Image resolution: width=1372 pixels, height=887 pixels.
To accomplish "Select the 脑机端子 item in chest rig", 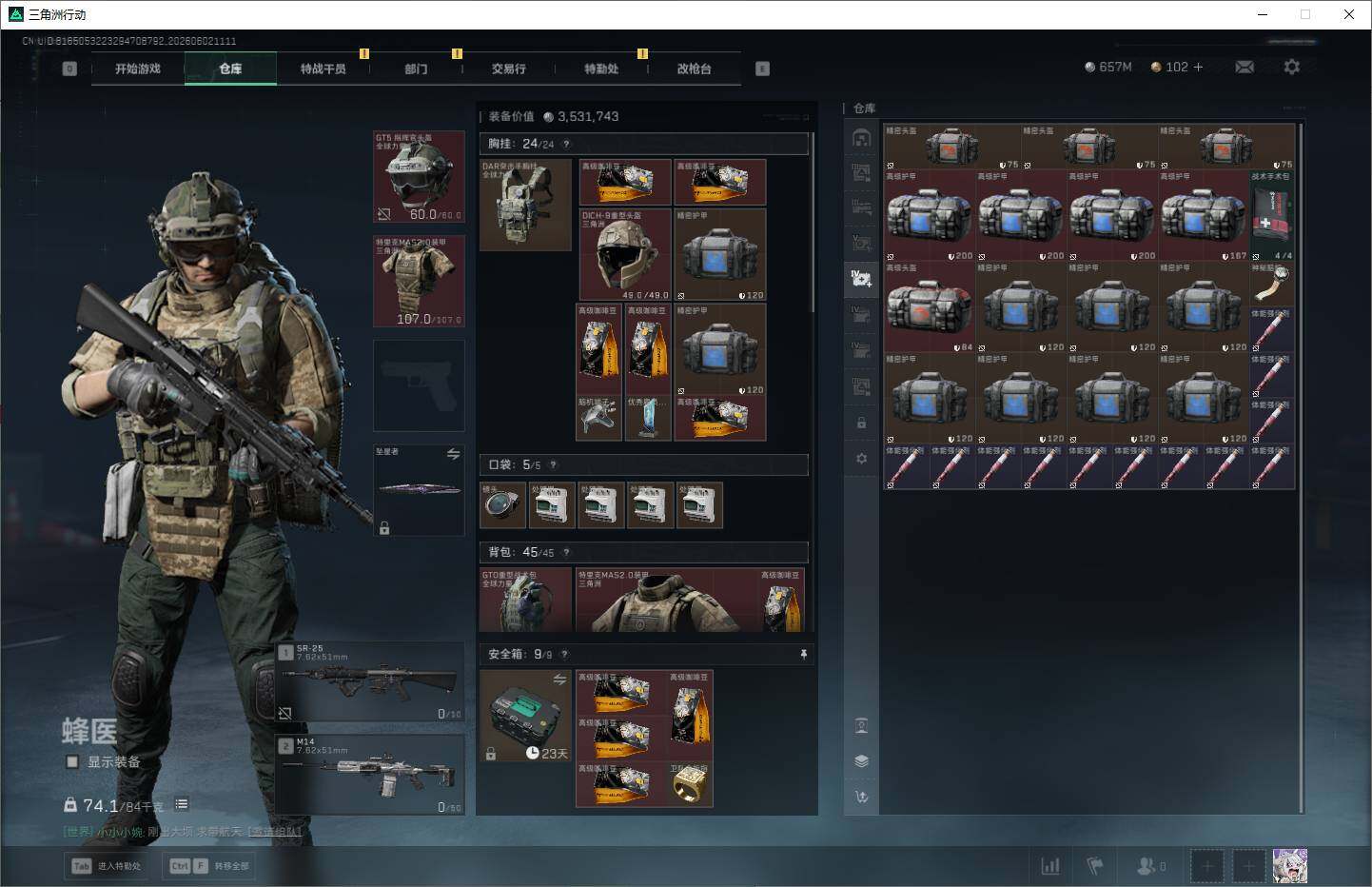I will [599, 419].
